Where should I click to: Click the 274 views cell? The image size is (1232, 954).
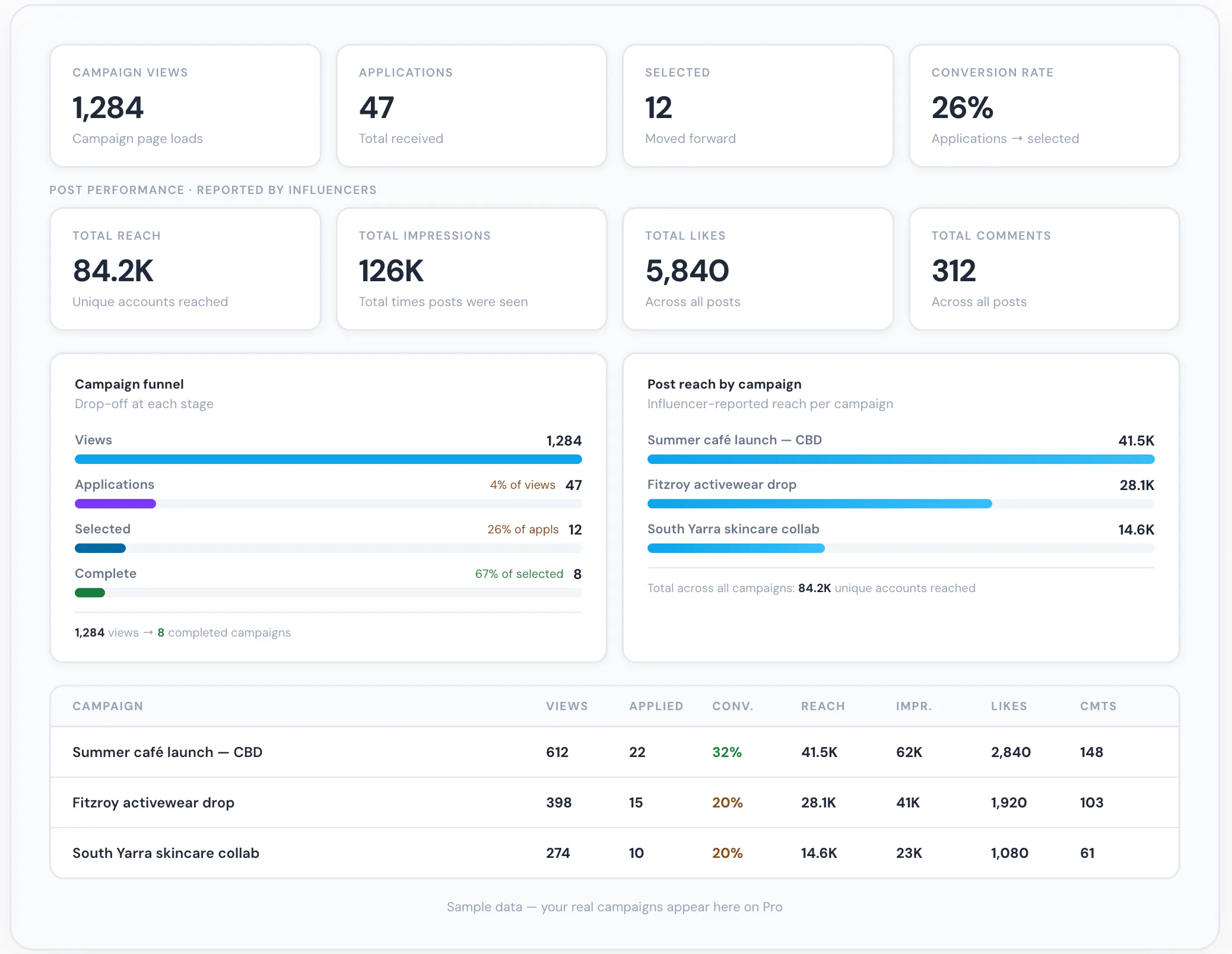point(558,853)
